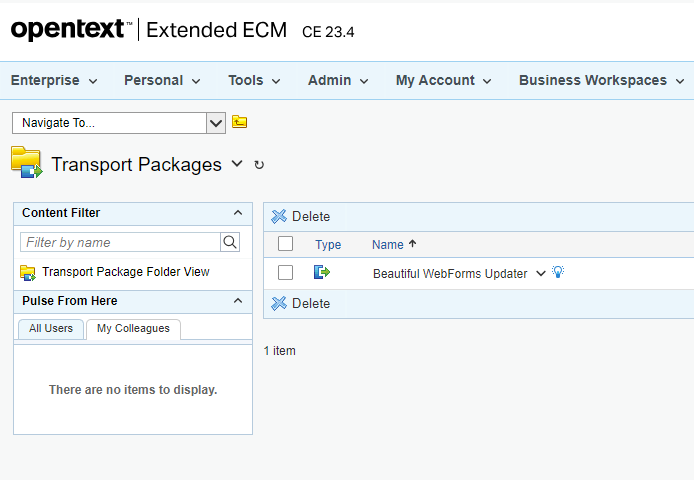694x480 pixels.
Task: Click the search magnifier in Content Filter
Action: point(230,242)
